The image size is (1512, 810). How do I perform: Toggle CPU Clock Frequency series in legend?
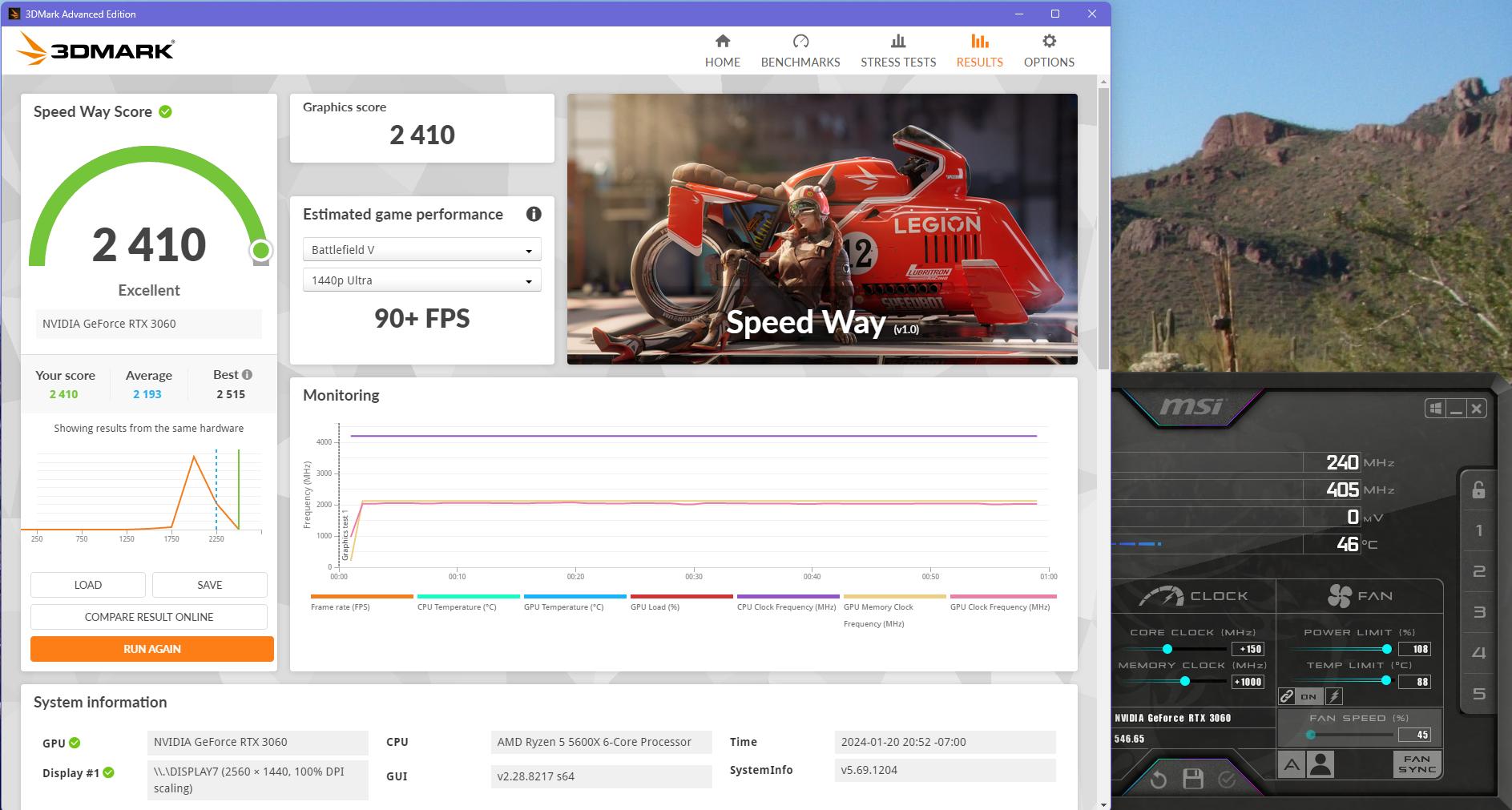tap(788, 602)
